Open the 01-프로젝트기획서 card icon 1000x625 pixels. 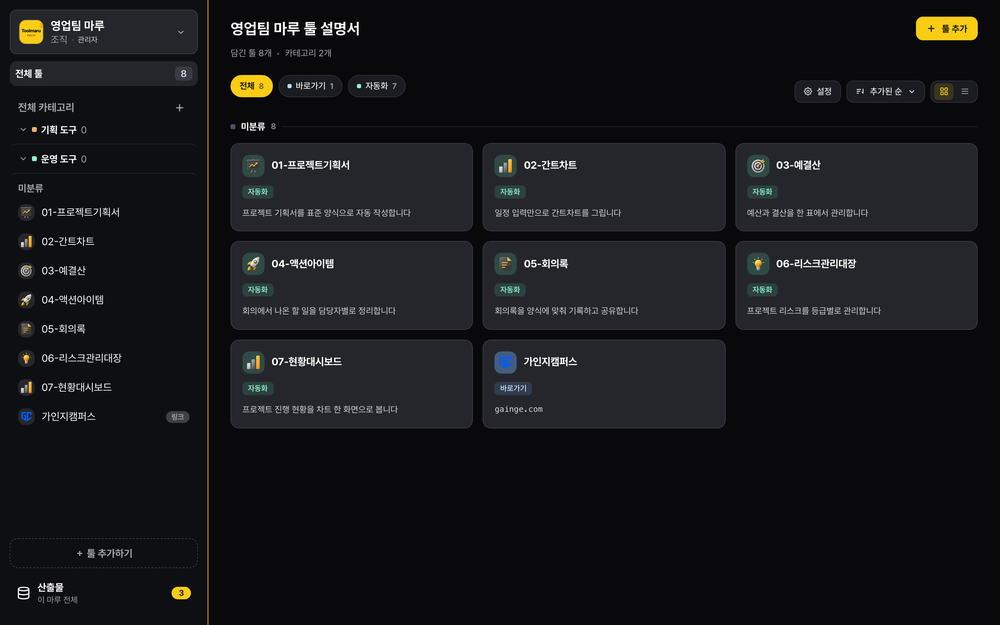(x=253, y=166)
